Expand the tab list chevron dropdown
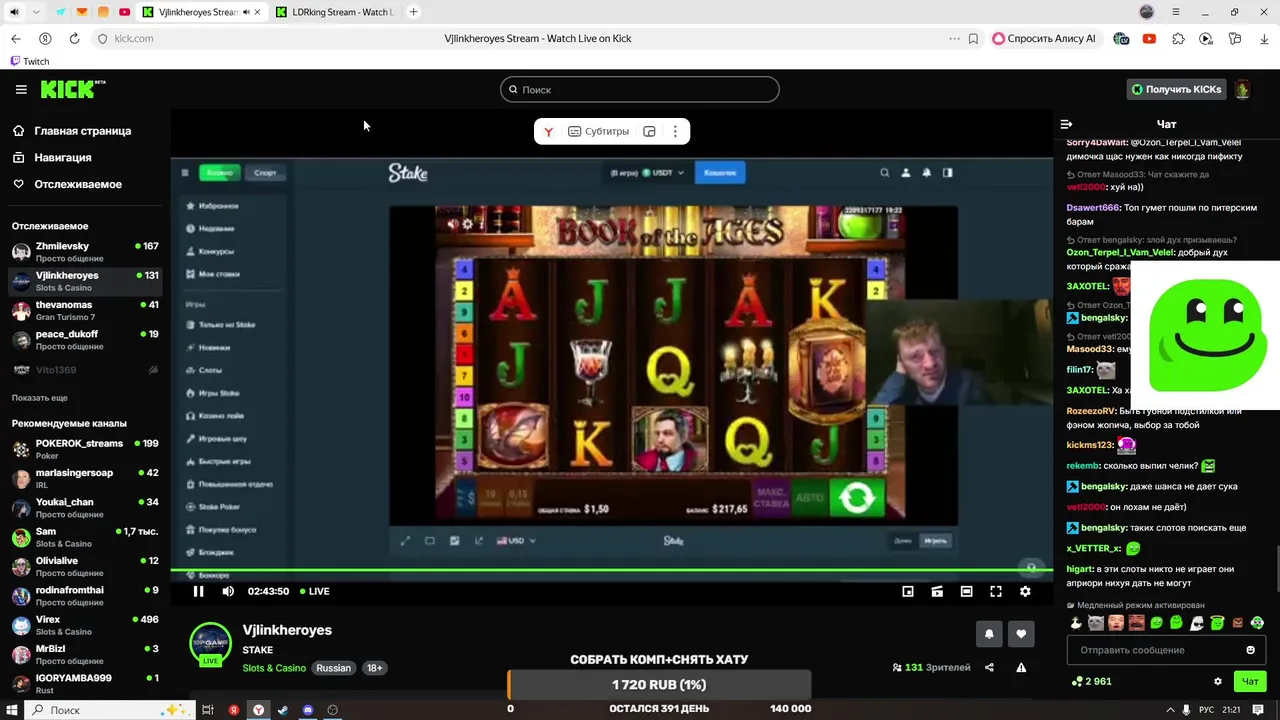The image size is (1280, 720). coord(36,12)
